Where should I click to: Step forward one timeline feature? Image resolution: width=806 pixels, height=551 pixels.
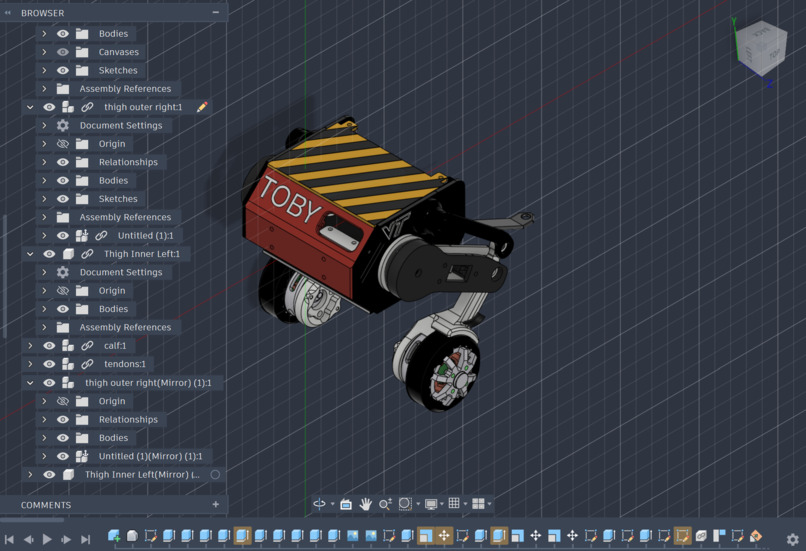pyautogui.click(x=66, y=539)
